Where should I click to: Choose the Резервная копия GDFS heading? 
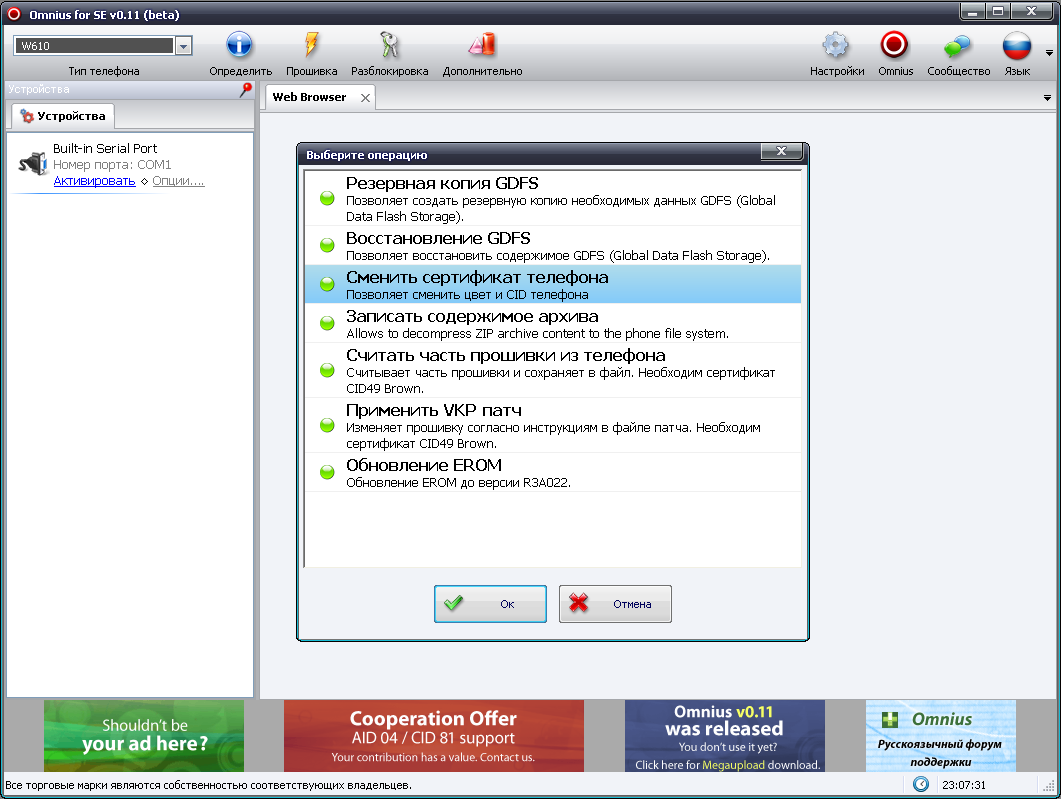pos(442,183)
